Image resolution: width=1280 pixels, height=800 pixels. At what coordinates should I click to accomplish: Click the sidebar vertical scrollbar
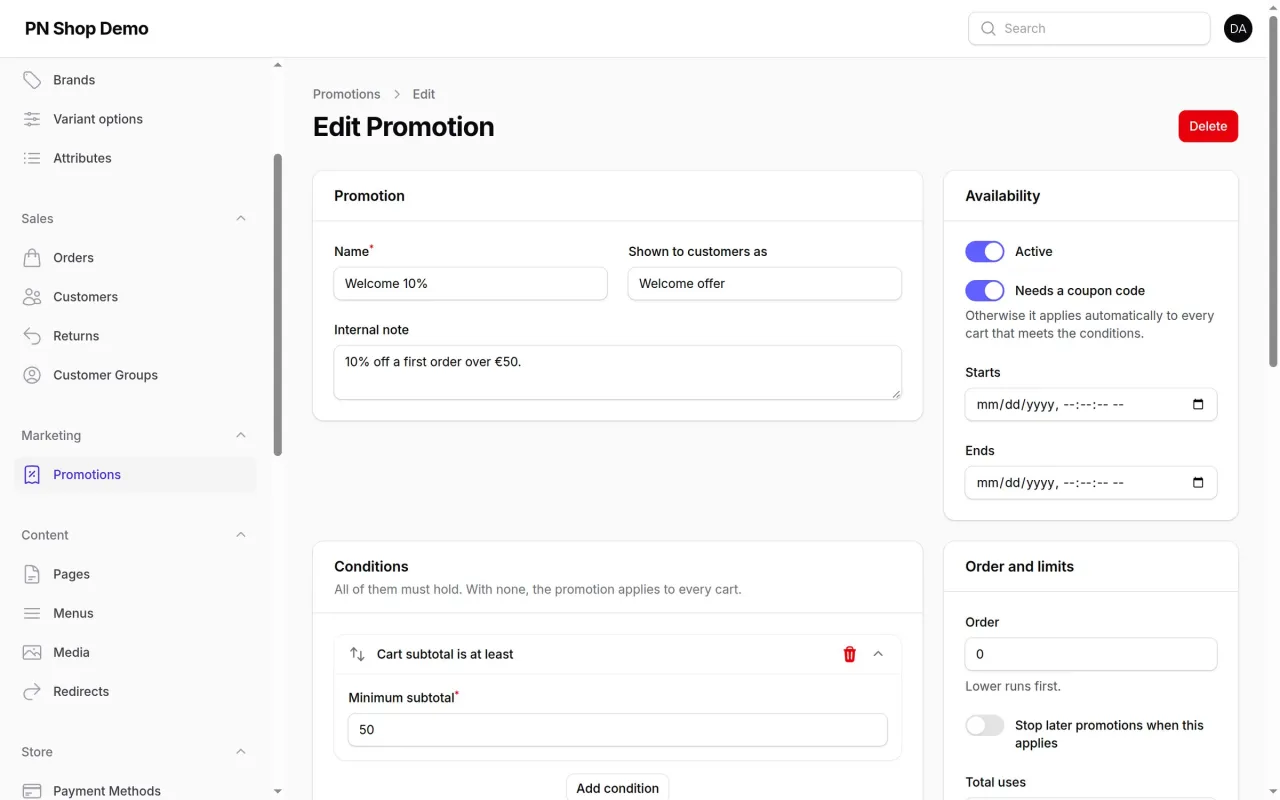[278, 305]
